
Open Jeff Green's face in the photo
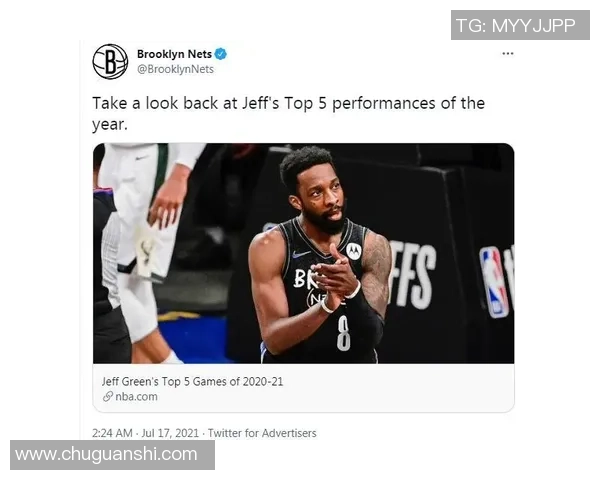click(321, 191)
